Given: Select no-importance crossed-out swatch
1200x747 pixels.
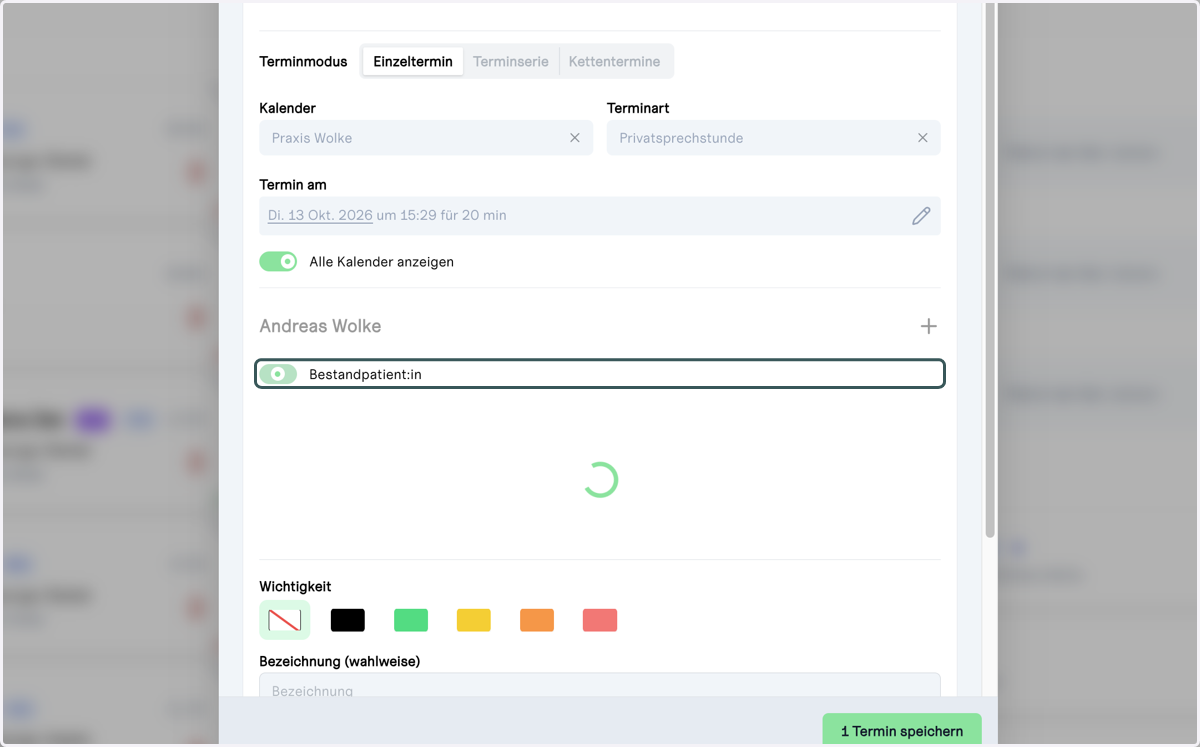Looking at the screenshot, I should [285, 620].
